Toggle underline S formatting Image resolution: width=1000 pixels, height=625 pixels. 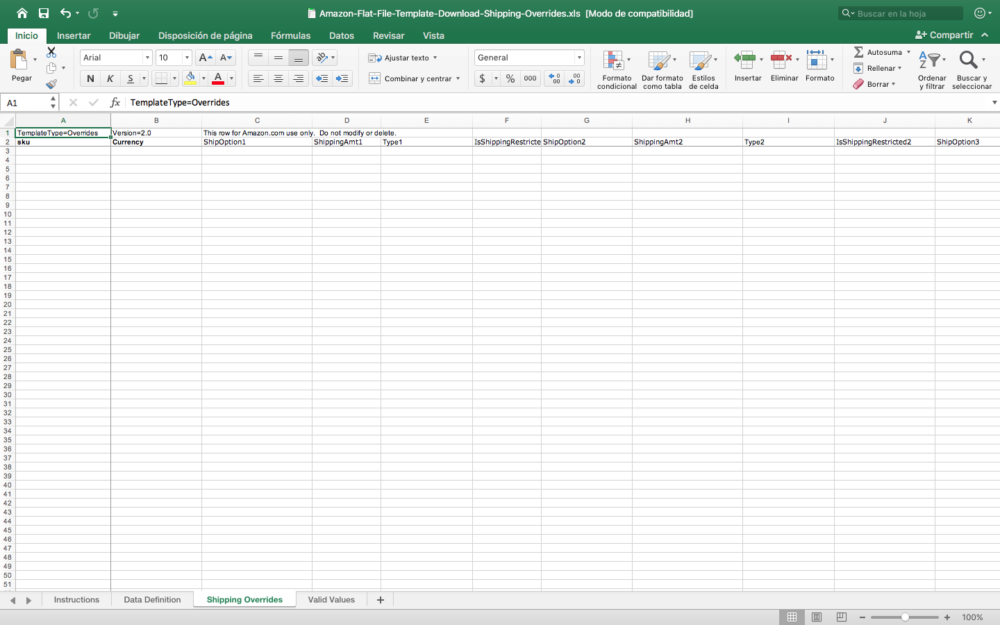tap(130, 78)
